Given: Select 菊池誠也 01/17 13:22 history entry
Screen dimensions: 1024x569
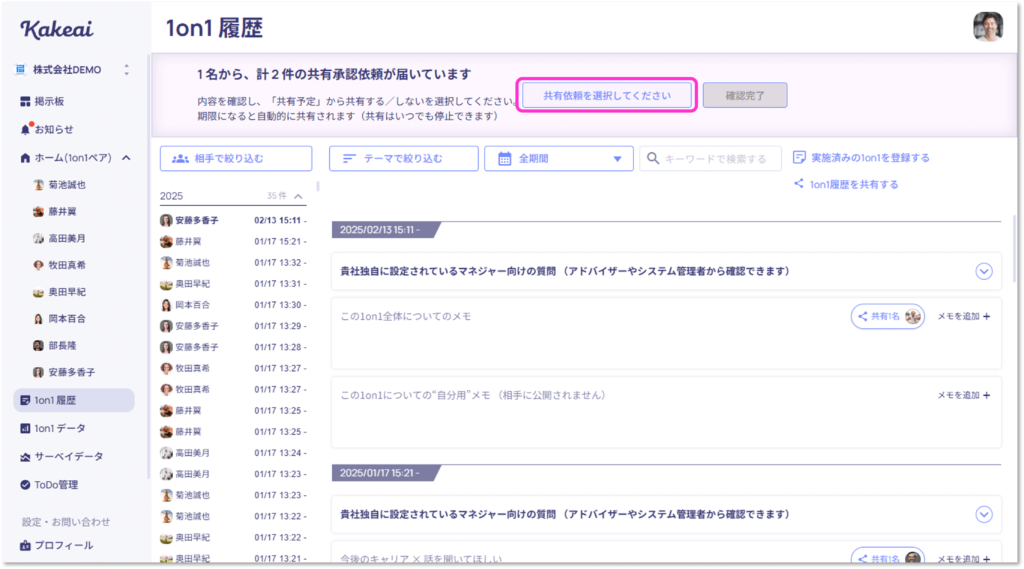Looking at the screenshot, I should point(233,516).
